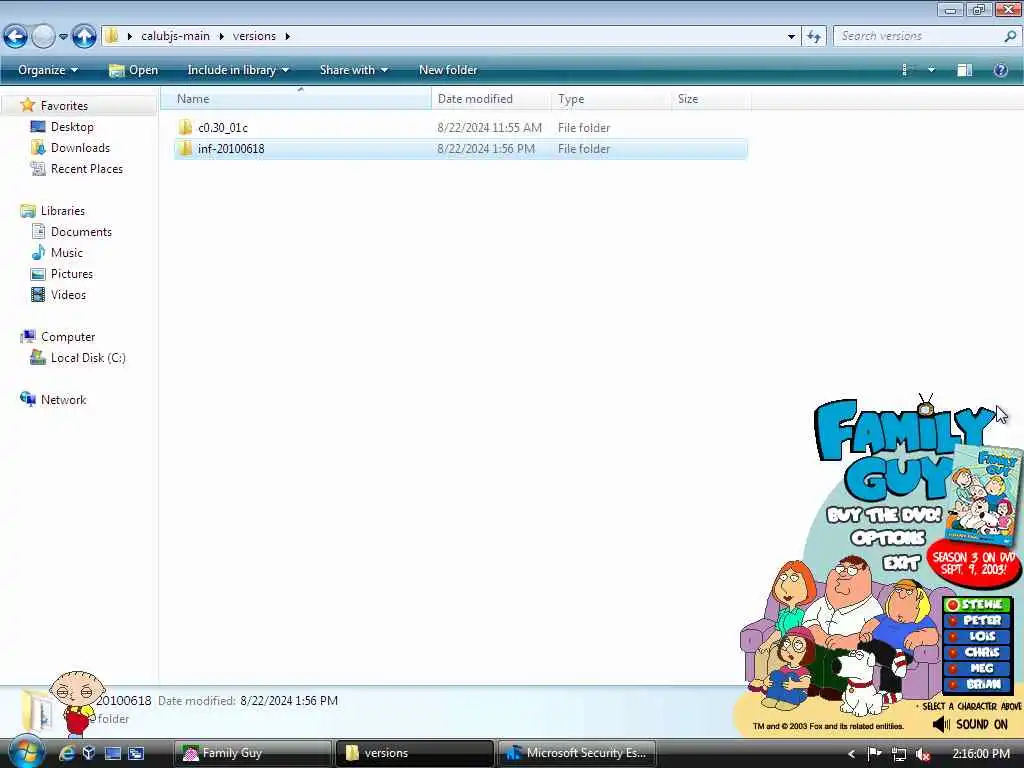Open recent pages dropdown arrow
Image resolution: width=1024 pixels, height=768 pixels.
coord(63,37)
